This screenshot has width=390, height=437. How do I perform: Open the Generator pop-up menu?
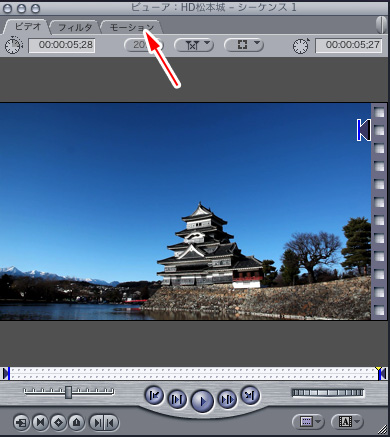346,422
